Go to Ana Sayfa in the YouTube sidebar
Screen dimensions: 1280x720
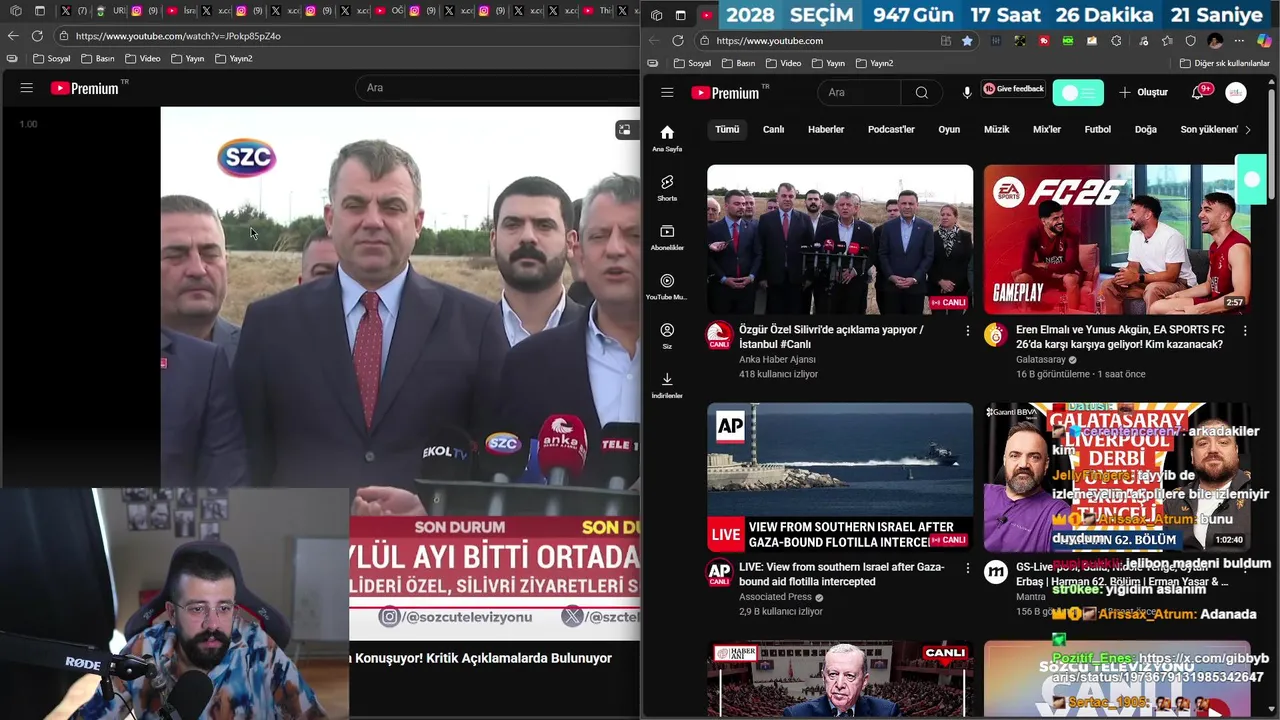(x=667, y=138)
